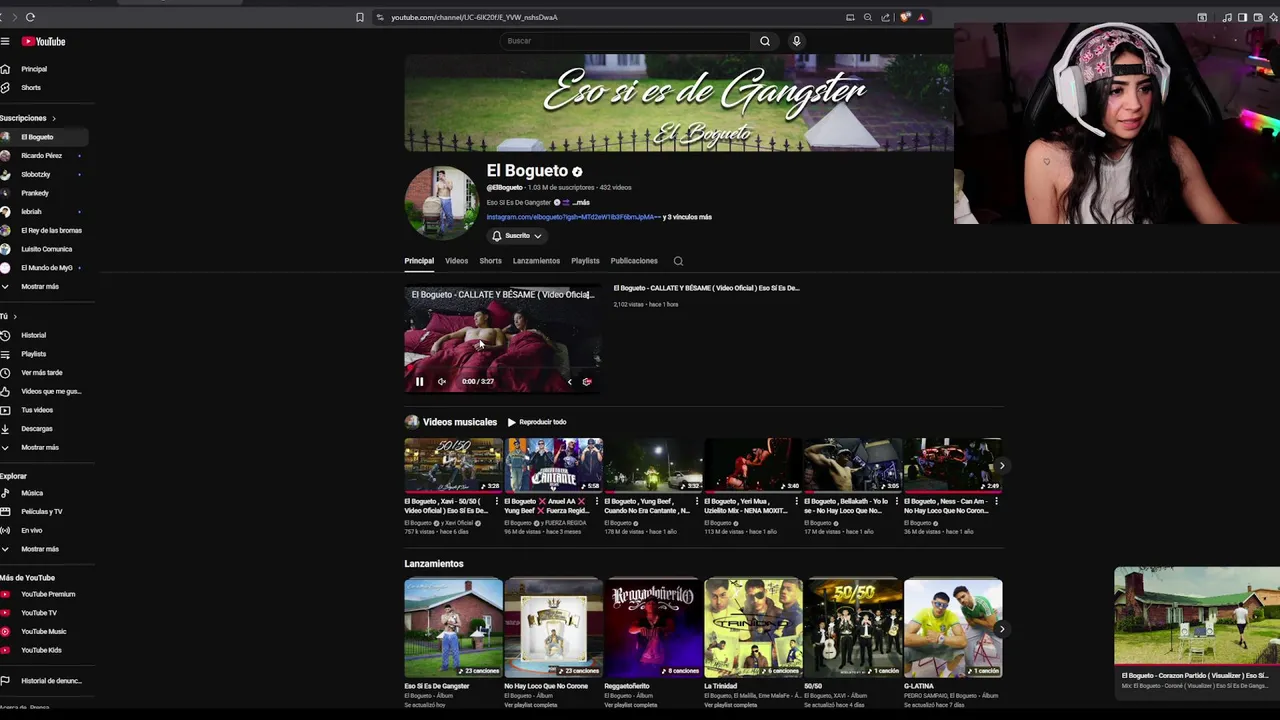Screen dimensions: 1280x720
Task: Open the 50/50 music video thumbnail
Action: pyautogui.click(x=453, y=465)
